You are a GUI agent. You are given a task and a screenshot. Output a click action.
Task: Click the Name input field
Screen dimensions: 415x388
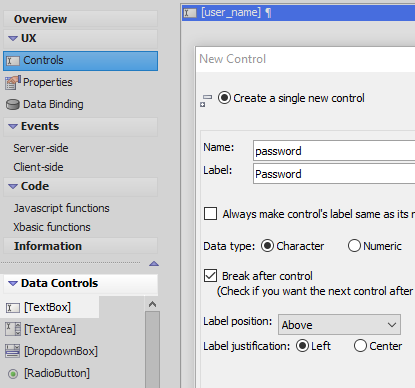coord(334,151)
